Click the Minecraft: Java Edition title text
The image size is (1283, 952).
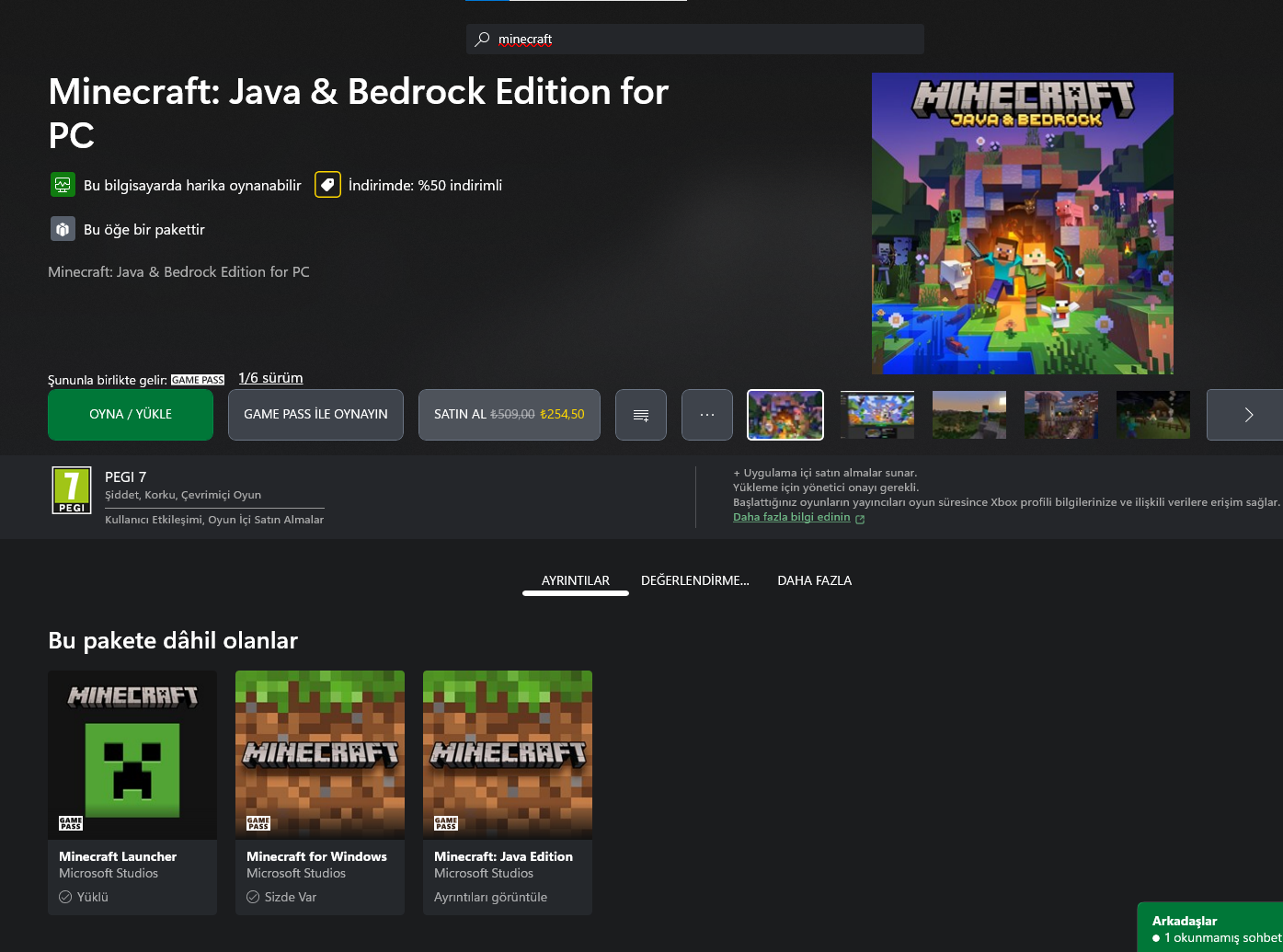coord(503,856)
